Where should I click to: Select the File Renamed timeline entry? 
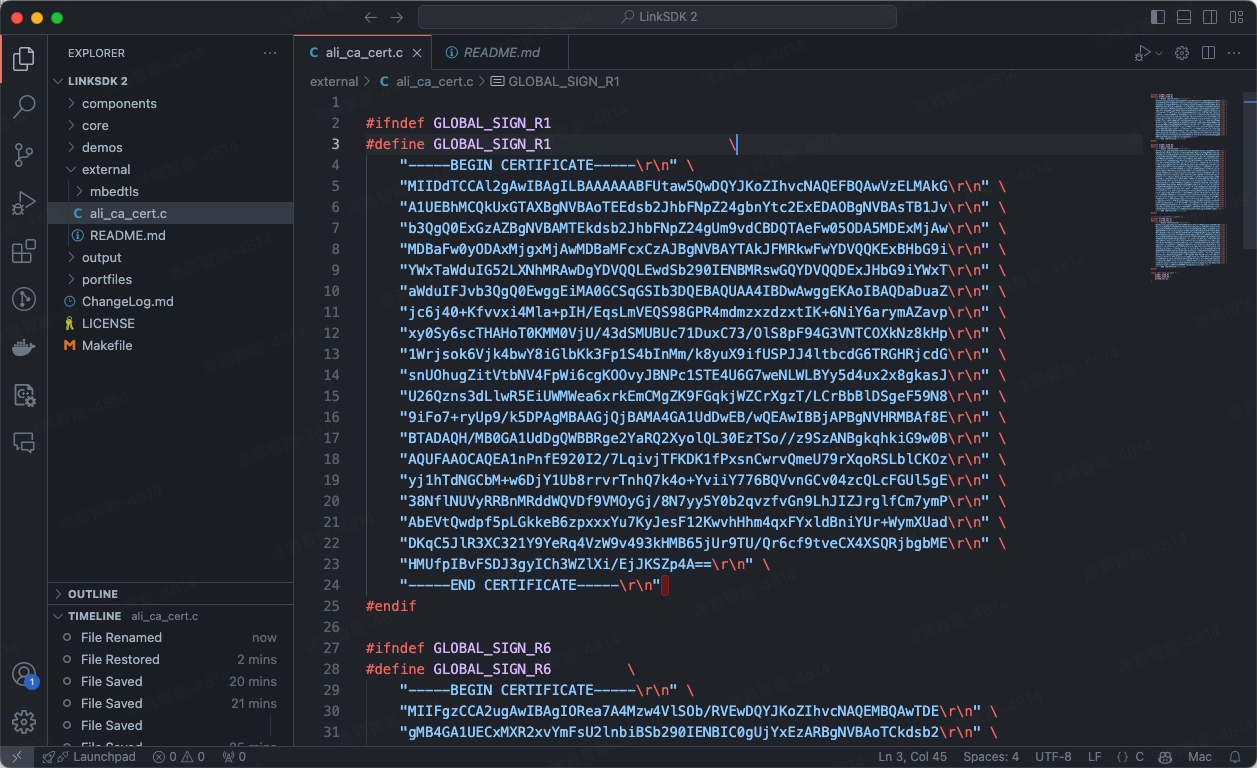coord(170,638)
